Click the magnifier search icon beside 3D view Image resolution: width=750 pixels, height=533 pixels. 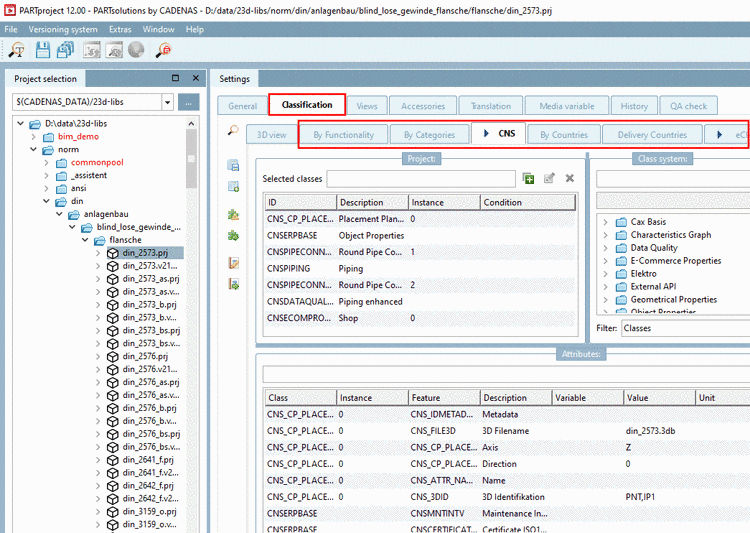(x=232, y=132)
